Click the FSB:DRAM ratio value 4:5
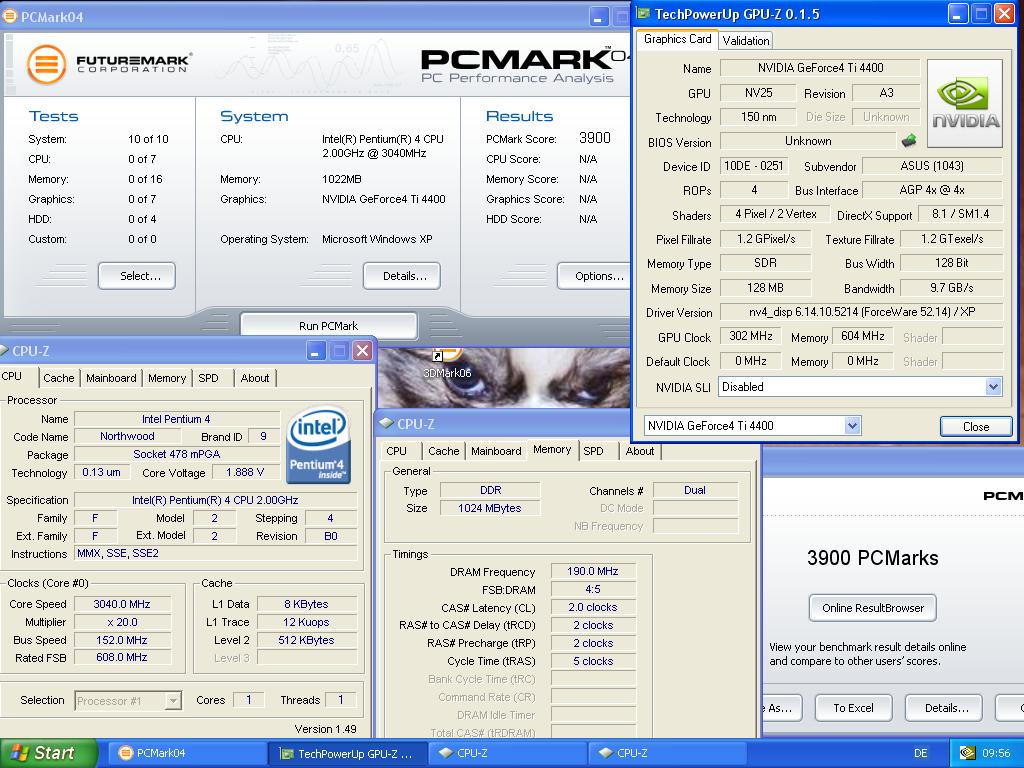The width and height of the screenshot is (1024, 768). pyautogui.click(x=593, y=589)
